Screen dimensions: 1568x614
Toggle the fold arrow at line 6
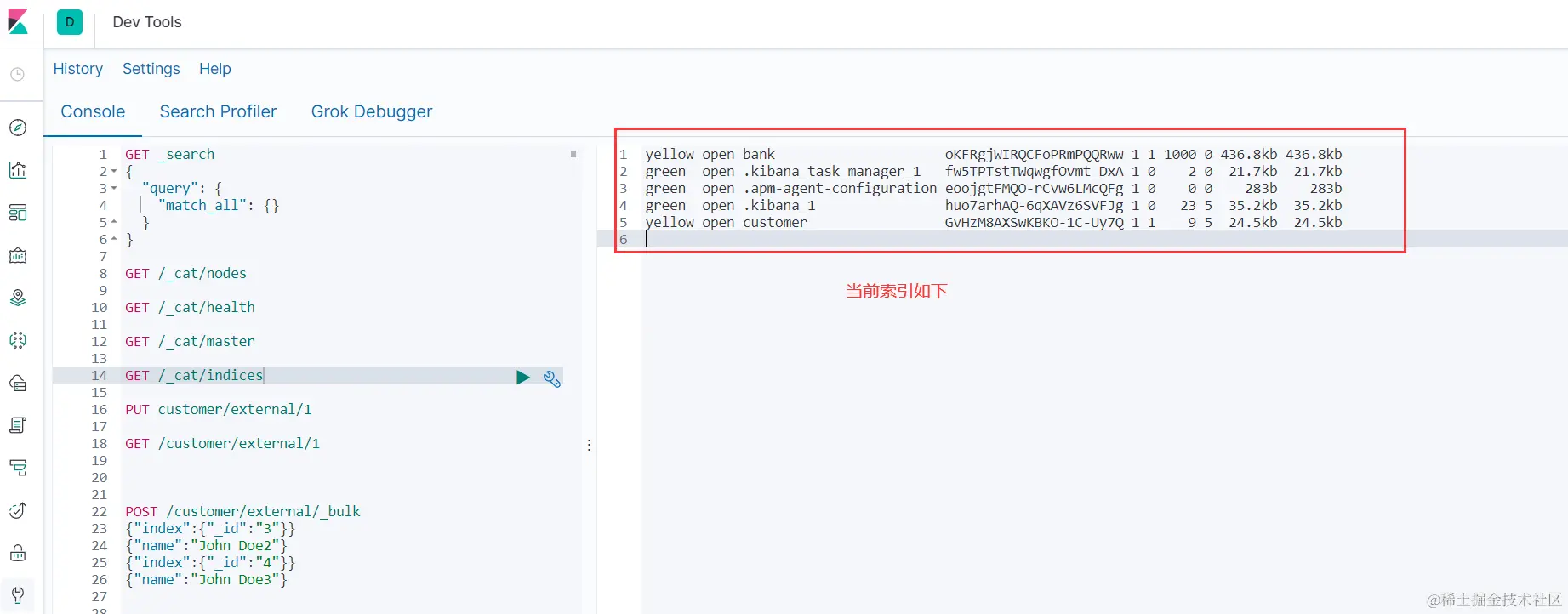(x=114, y=240)
